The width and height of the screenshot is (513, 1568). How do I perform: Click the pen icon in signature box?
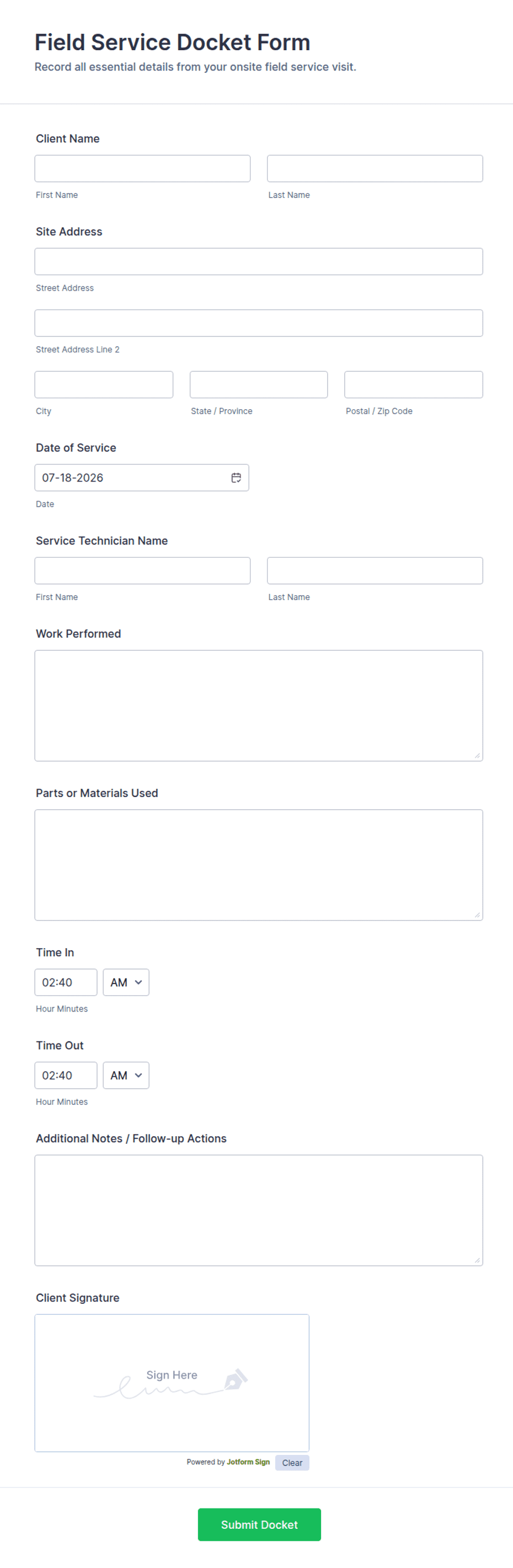[236, 1379]
